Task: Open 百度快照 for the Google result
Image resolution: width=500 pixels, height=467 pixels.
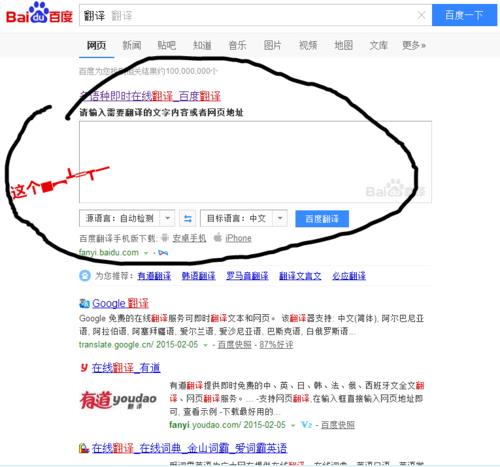Action: point(234,345)
